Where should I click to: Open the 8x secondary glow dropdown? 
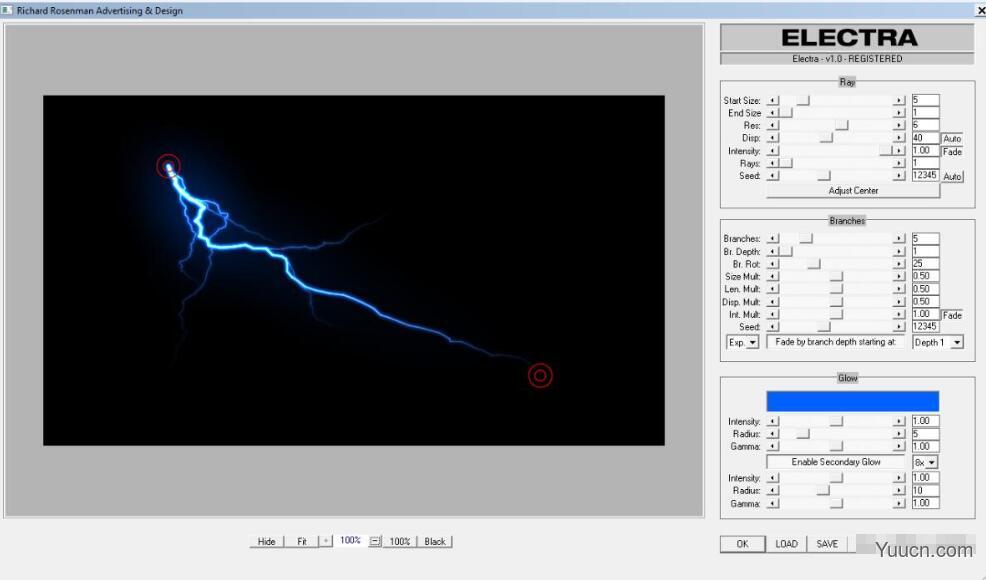point(926,462)
